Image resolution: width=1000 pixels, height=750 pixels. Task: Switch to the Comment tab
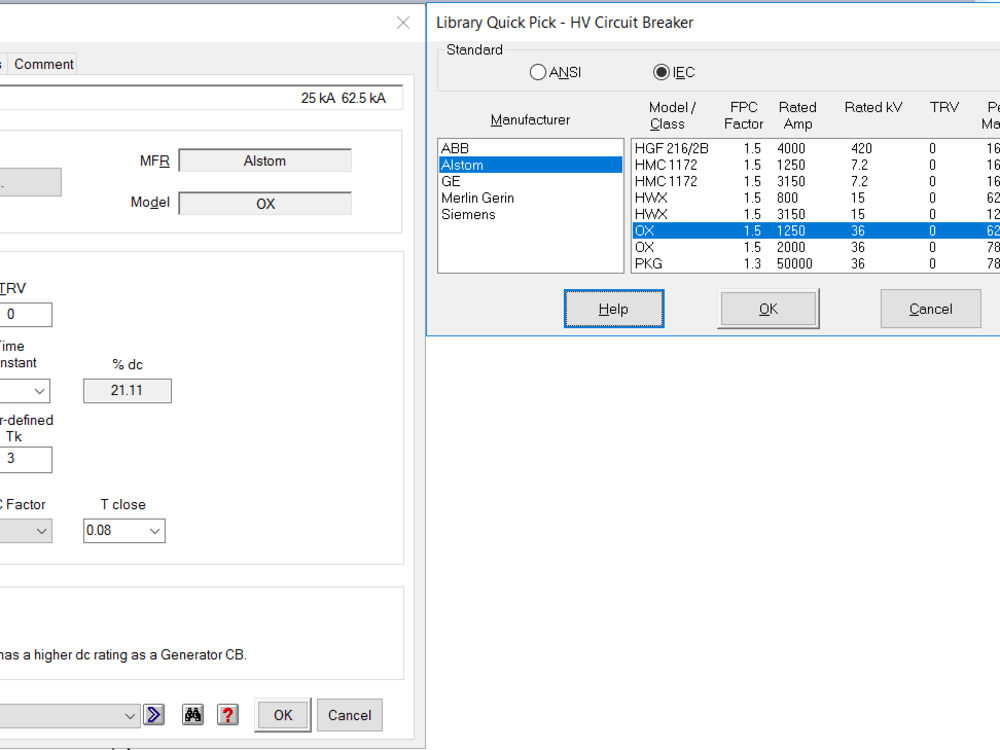point(42,63)
